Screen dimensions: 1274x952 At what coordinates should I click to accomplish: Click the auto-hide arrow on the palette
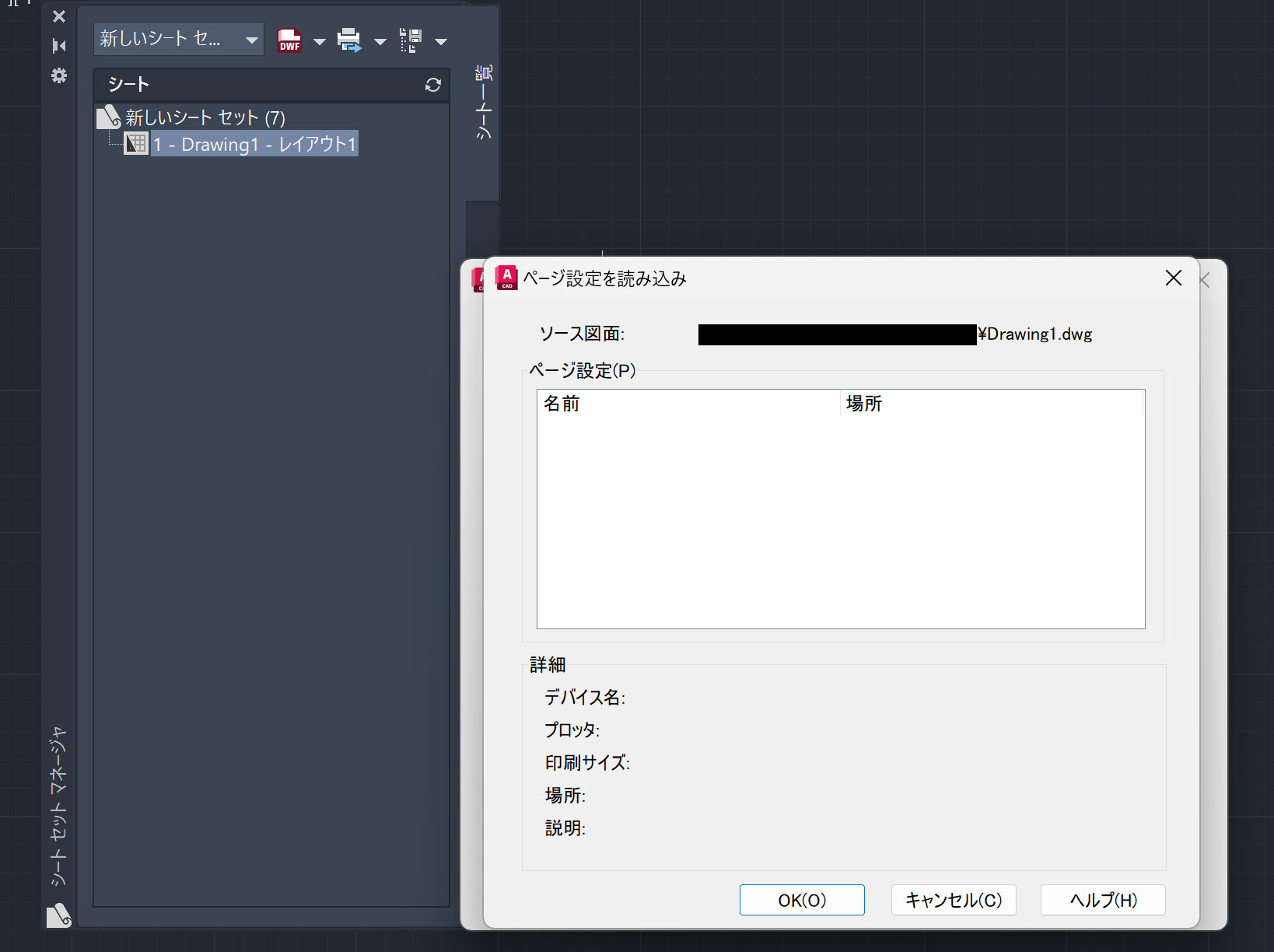tap(58, 46)
